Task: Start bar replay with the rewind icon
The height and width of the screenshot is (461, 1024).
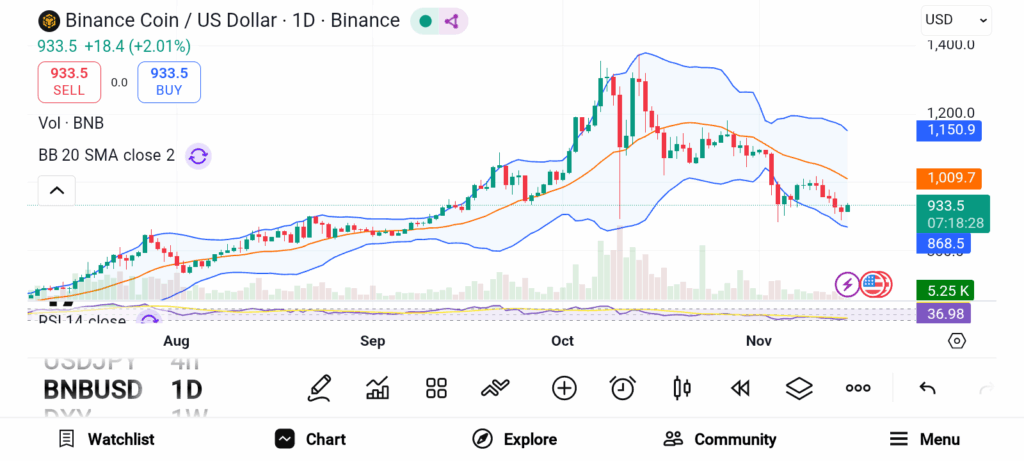Action: coord(740,388)
